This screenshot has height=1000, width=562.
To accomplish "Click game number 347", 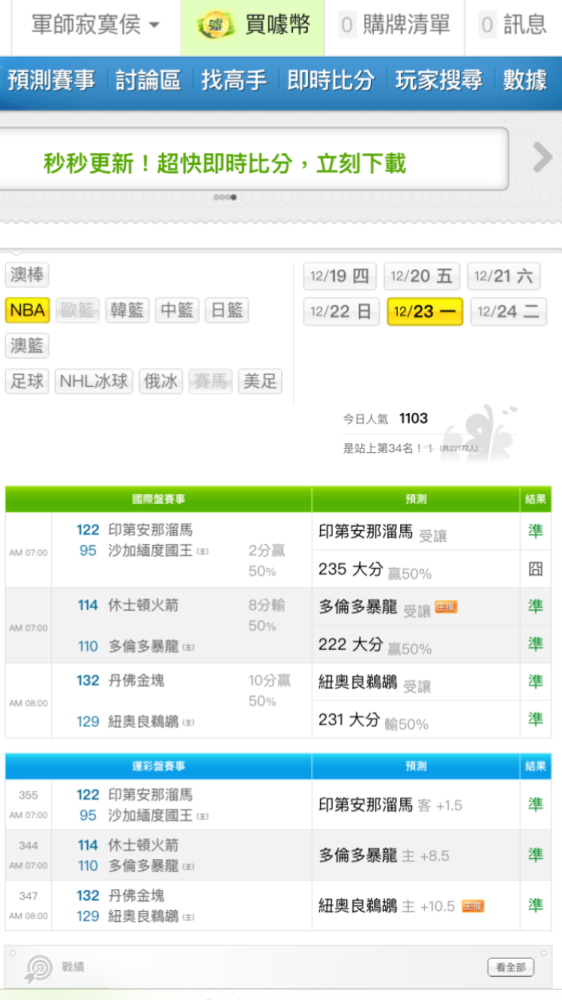I will (x=28, y=896).
